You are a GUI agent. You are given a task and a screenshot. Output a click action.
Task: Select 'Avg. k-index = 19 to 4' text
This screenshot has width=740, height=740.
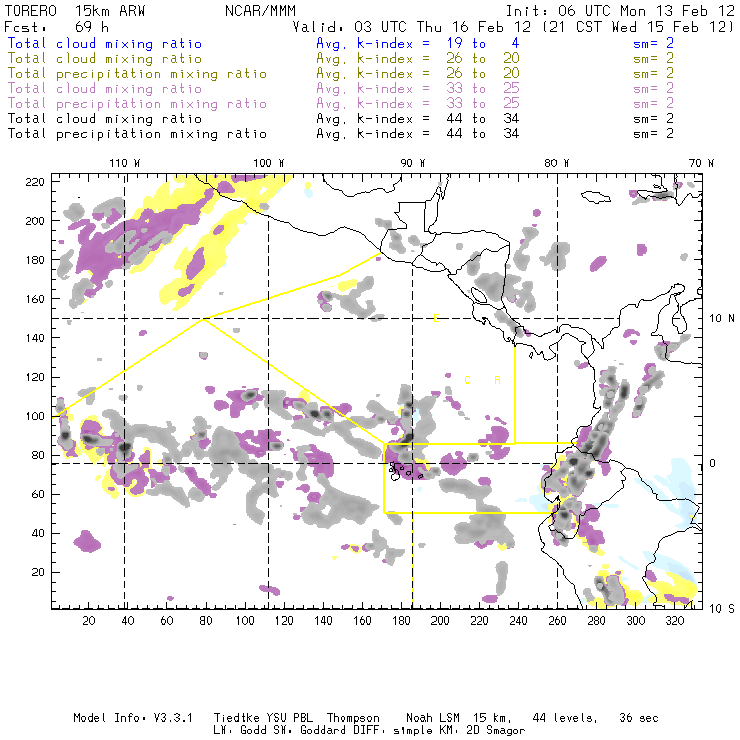pyautogui.click(x=418, y=43)
